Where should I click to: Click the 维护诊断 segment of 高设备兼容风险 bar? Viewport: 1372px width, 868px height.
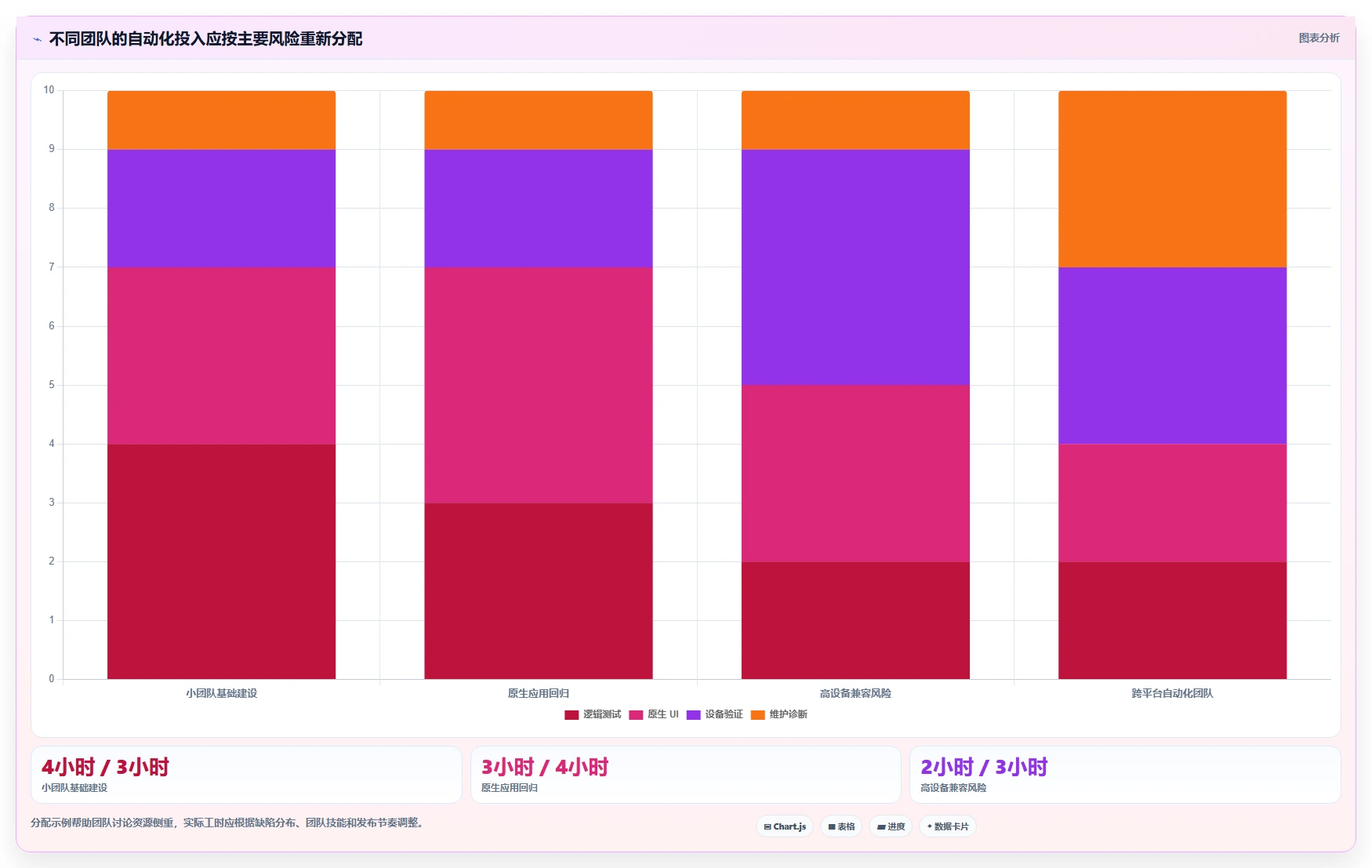tap(855, 120)
